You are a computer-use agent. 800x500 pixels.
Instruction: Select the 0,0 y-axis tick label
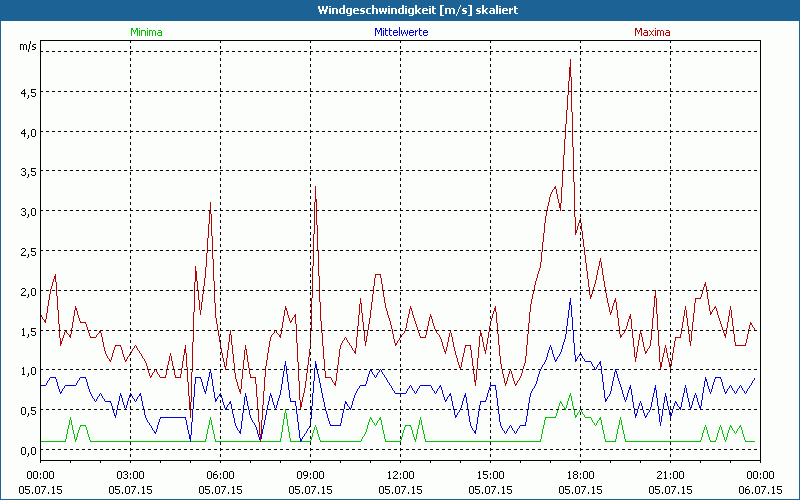click(27, 450)
